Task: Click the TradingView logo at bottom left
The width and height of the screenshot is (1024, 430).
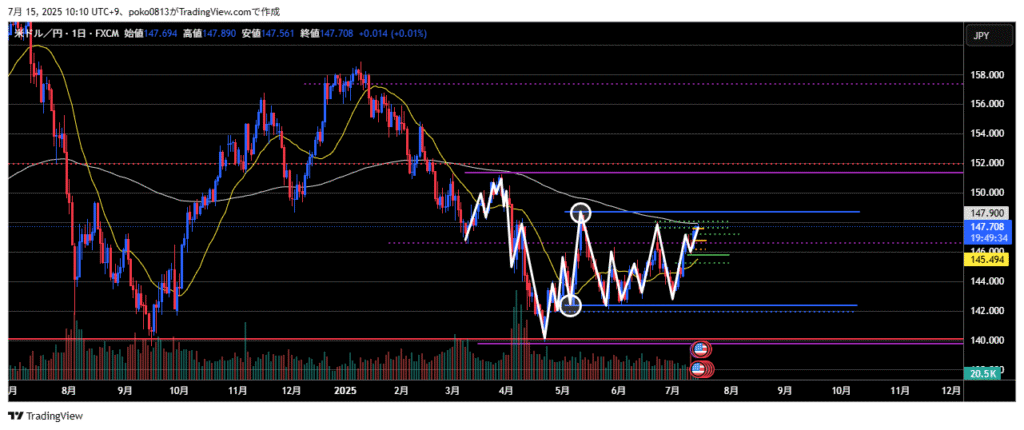Action: point(45,416)
